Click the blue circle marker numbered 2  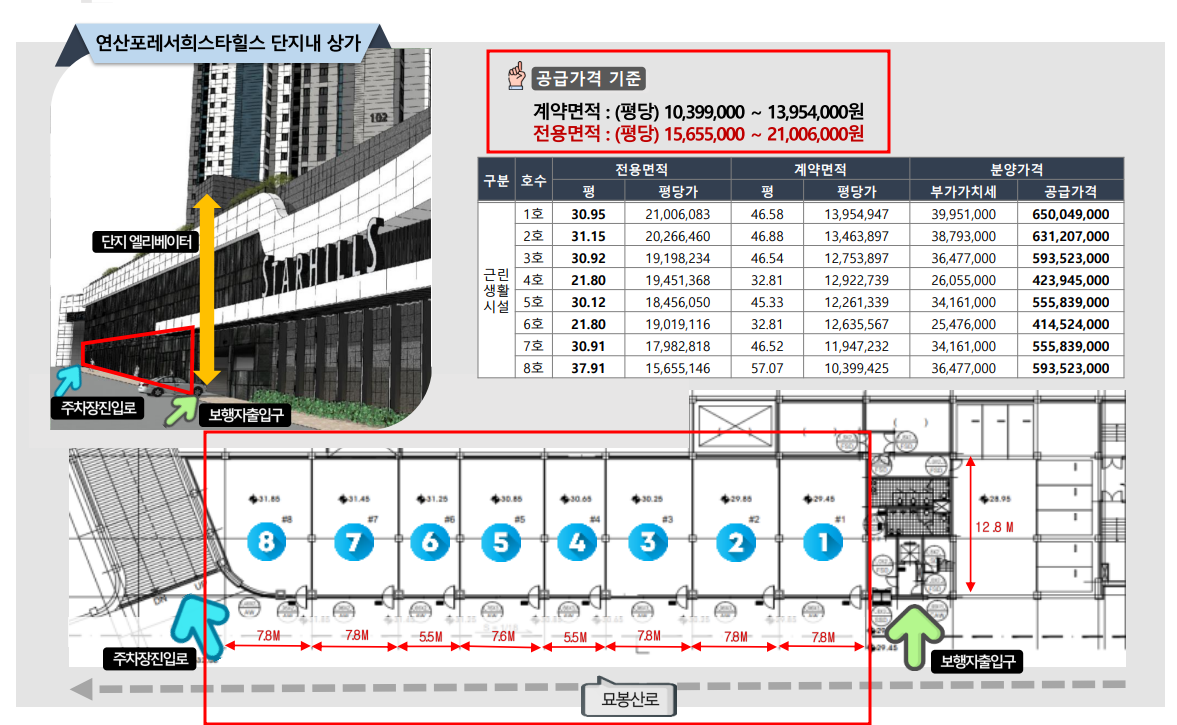pyautogui.click(x=736, y=542)
